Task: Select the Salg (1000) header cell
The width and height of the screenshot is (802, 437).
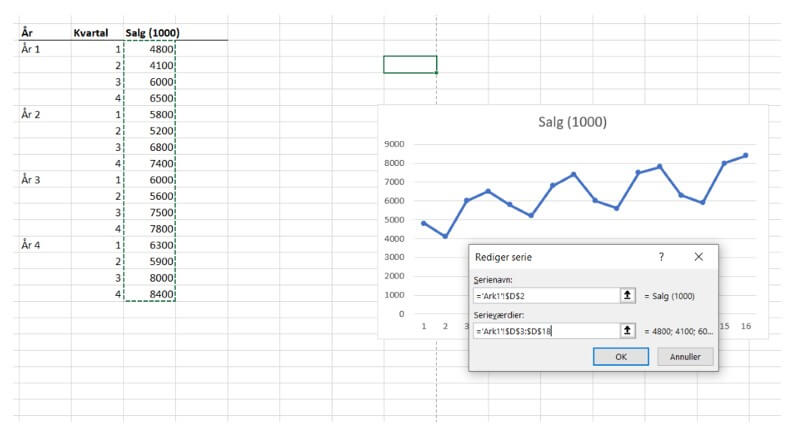Action: pos(152,33)
